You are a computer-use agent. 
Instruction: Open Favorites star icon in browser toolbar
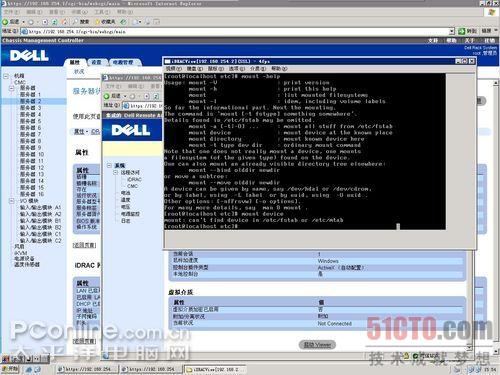click(x=98, y=22)
